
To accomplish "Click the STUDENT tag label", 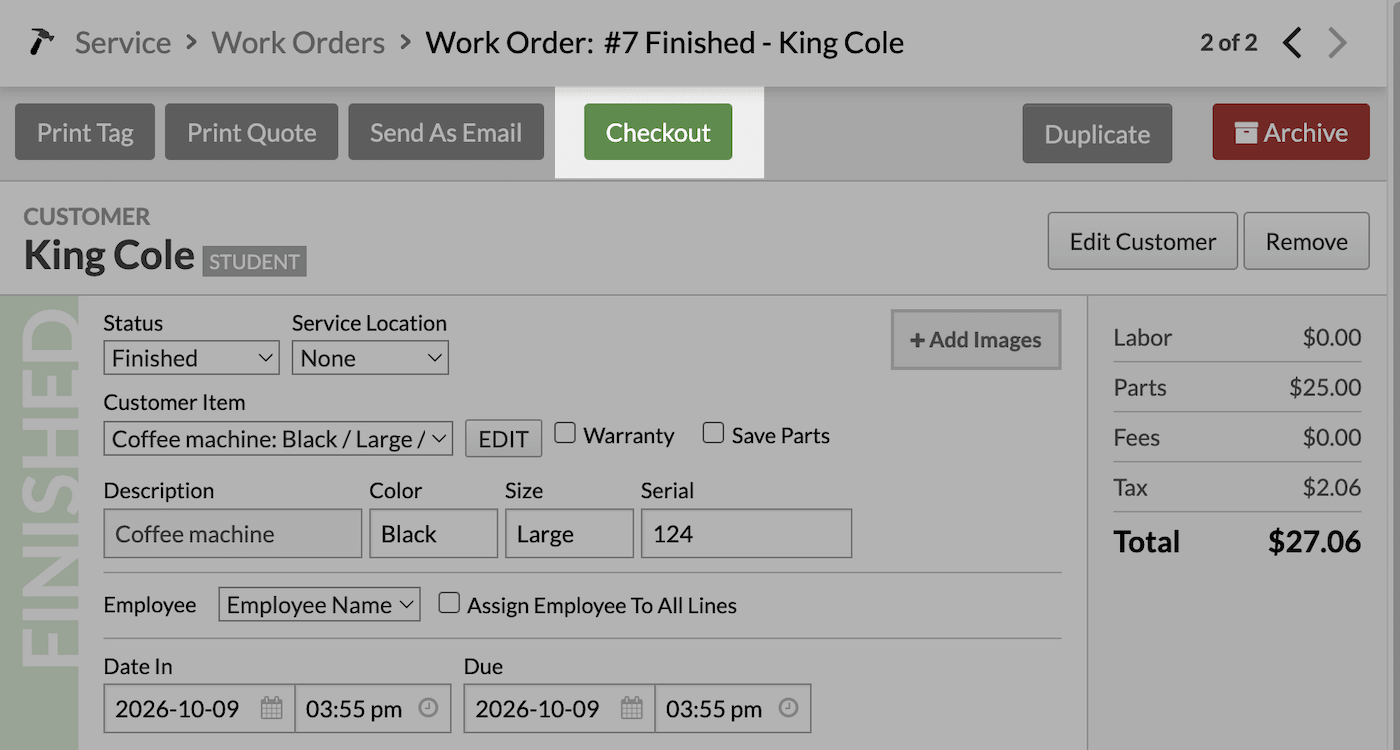I will (255, 262).
